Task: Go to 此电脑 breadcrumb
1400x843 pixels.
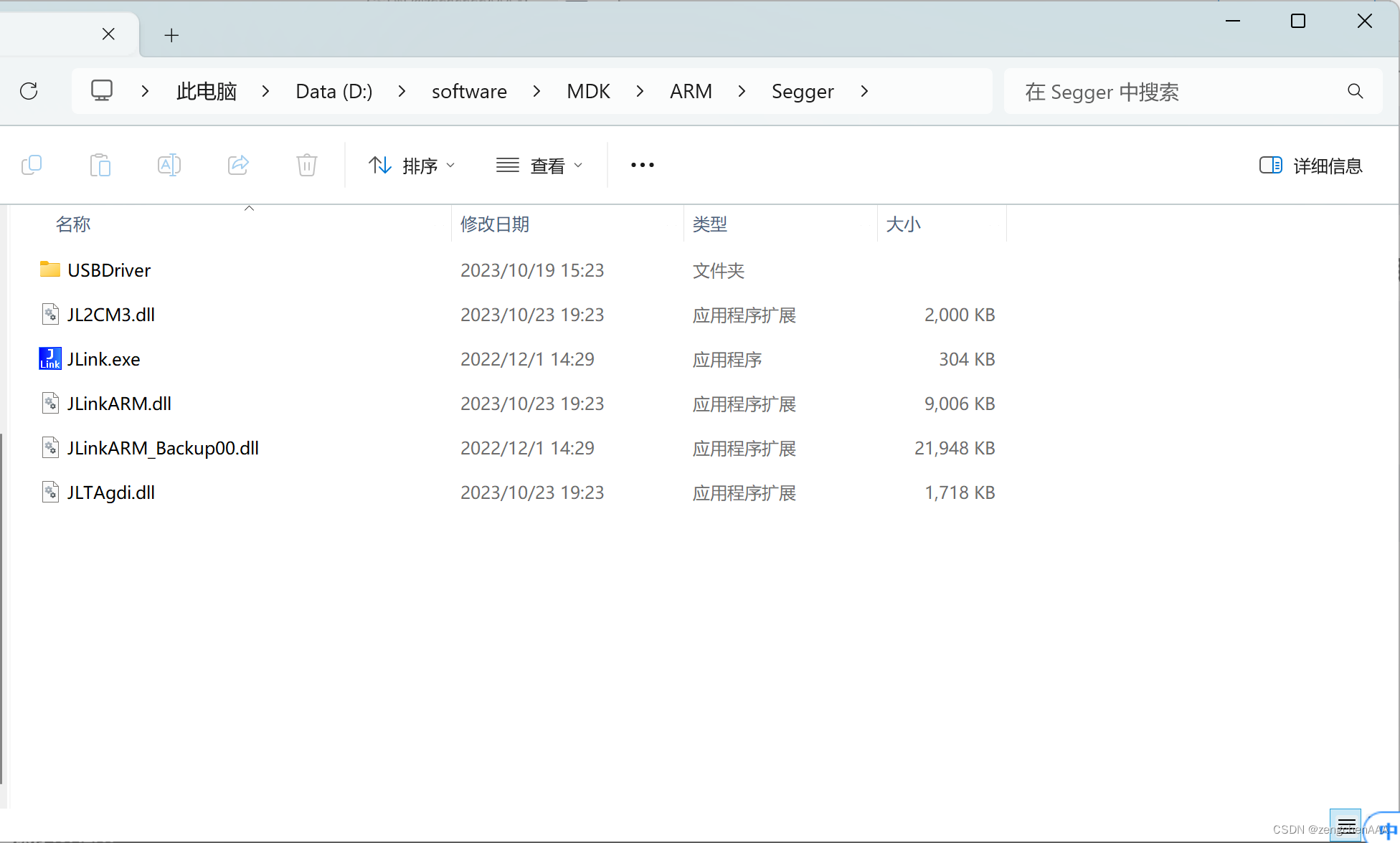Action: (x=207, y=91)
